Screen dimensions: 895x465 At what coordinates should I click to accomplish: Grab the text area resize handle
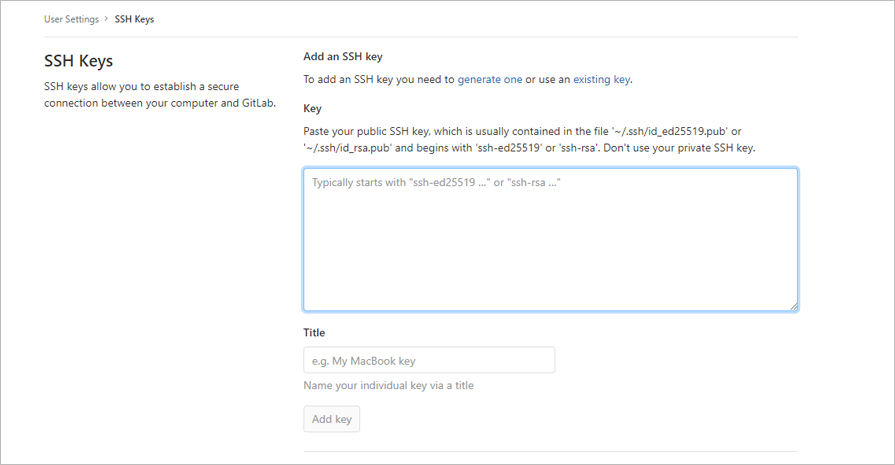pos(793,306)
